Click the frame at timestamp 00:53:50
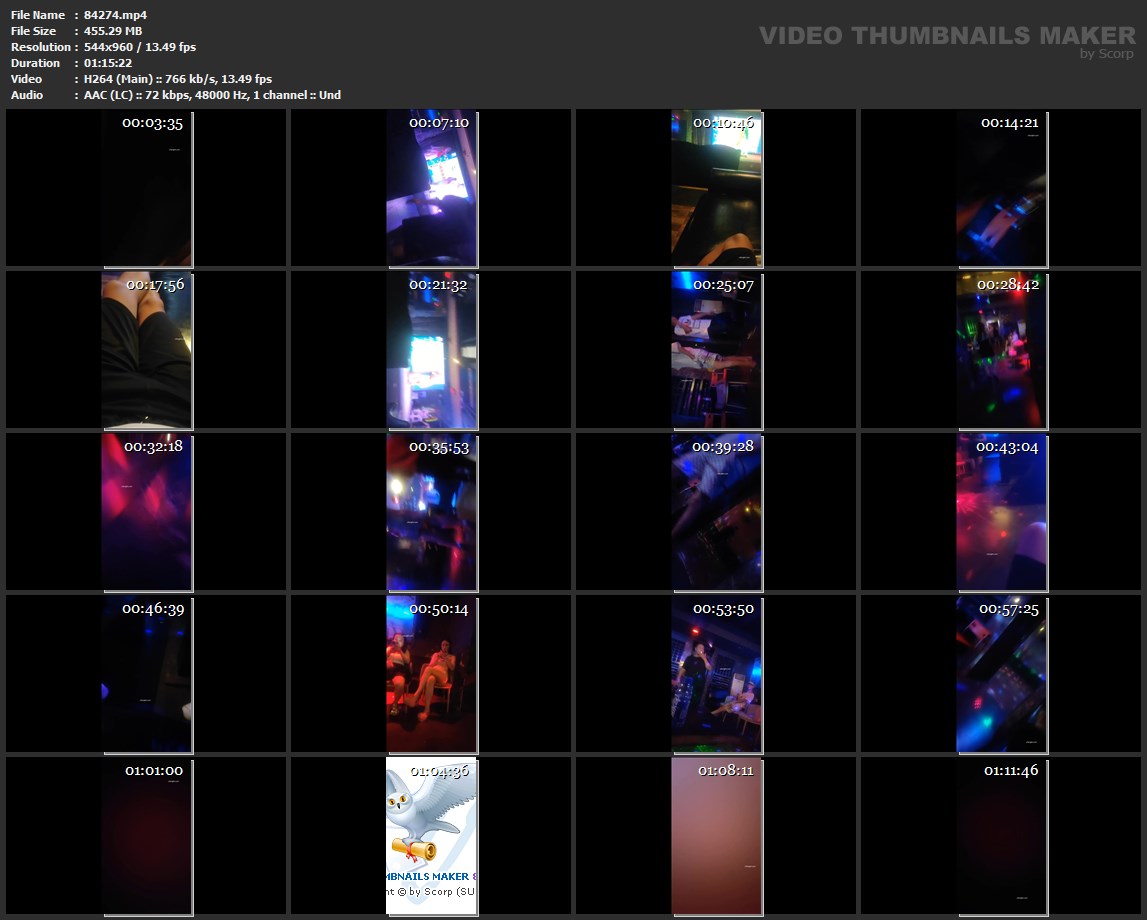Viewport: 1147px width, 920px height. [716, 674]
